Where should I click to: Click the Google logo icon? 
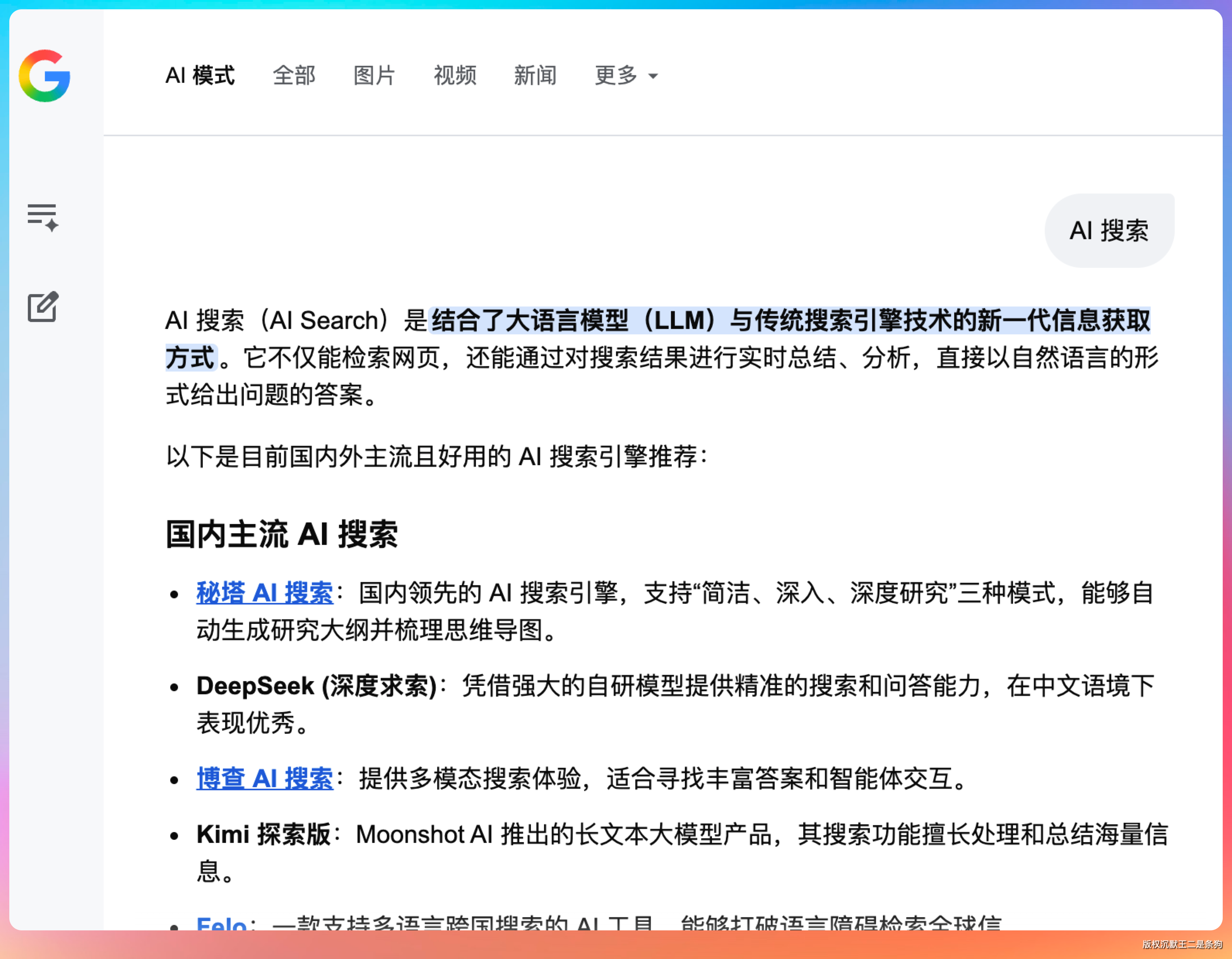[44, 75]
